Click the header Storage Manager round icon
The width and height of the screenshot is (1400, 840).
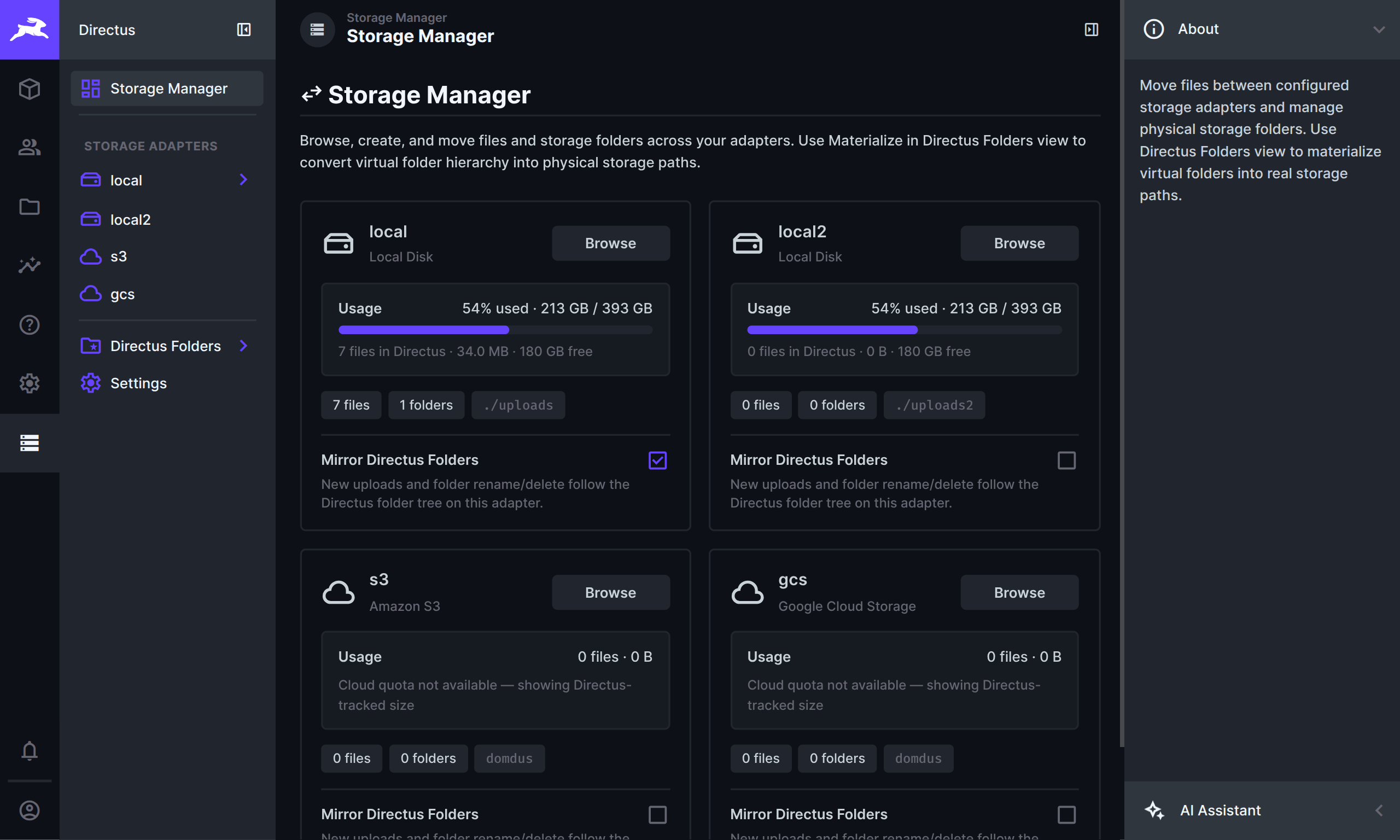pyautogui.click(x=318, y=30)
